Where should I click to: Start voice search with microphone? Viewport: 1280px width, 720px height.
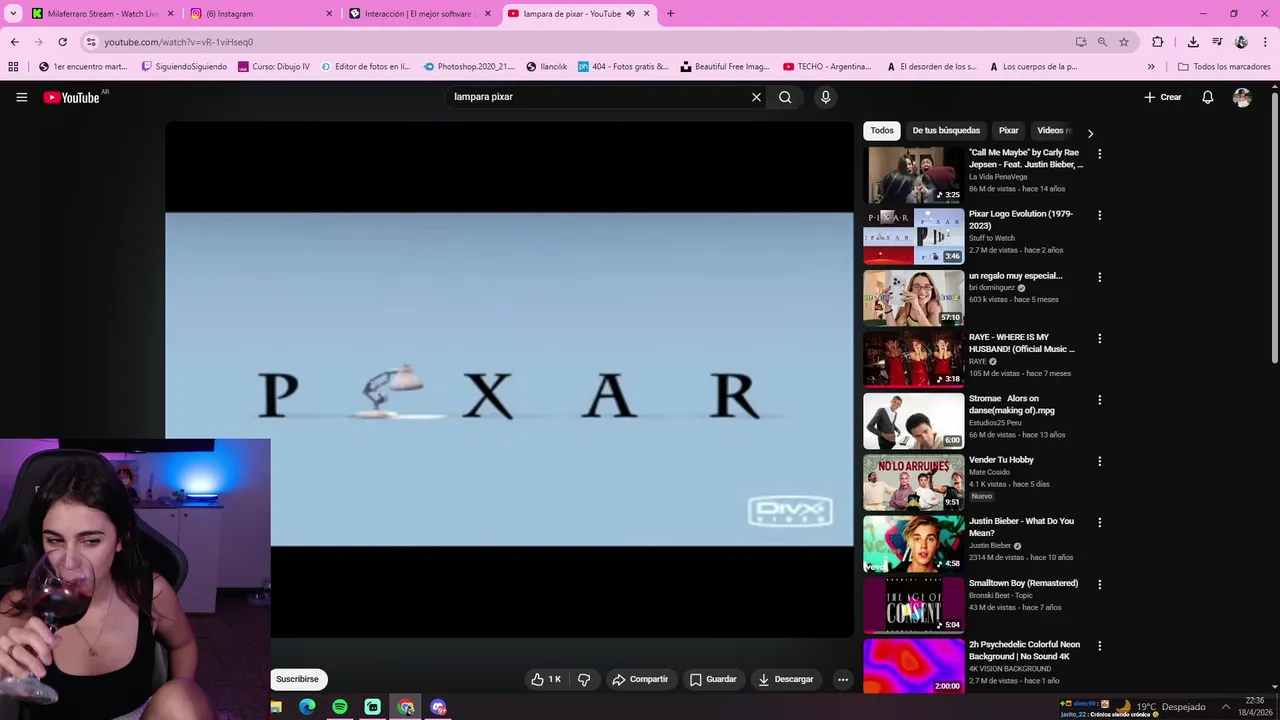pos(825,97)
